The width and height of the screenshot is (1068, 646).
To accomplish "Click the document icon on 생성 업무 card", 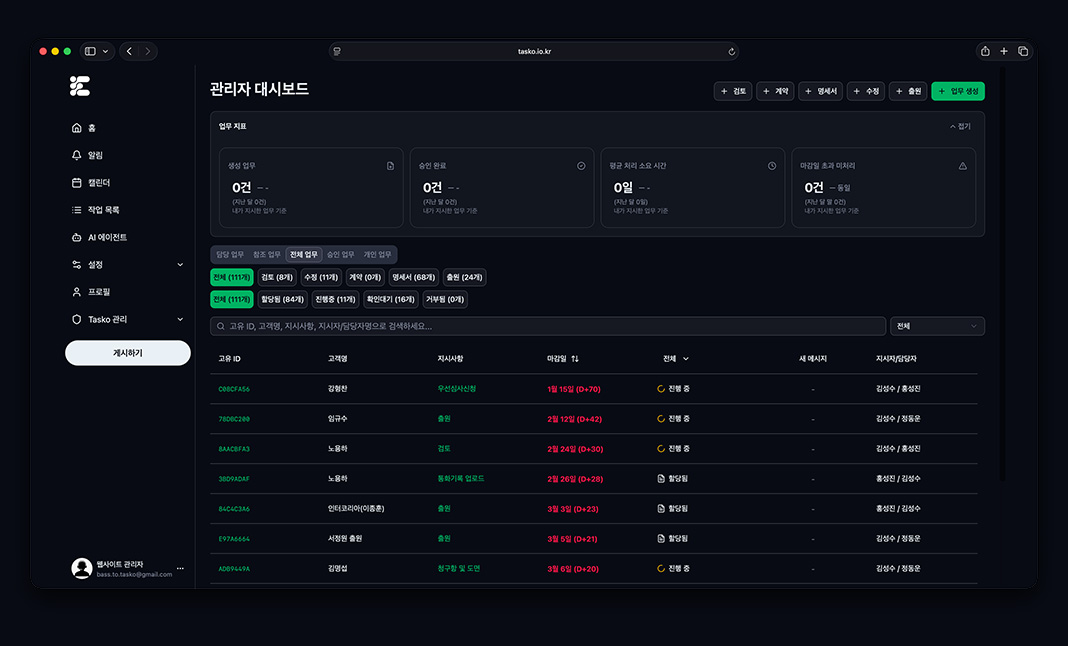I will (390, 166).
